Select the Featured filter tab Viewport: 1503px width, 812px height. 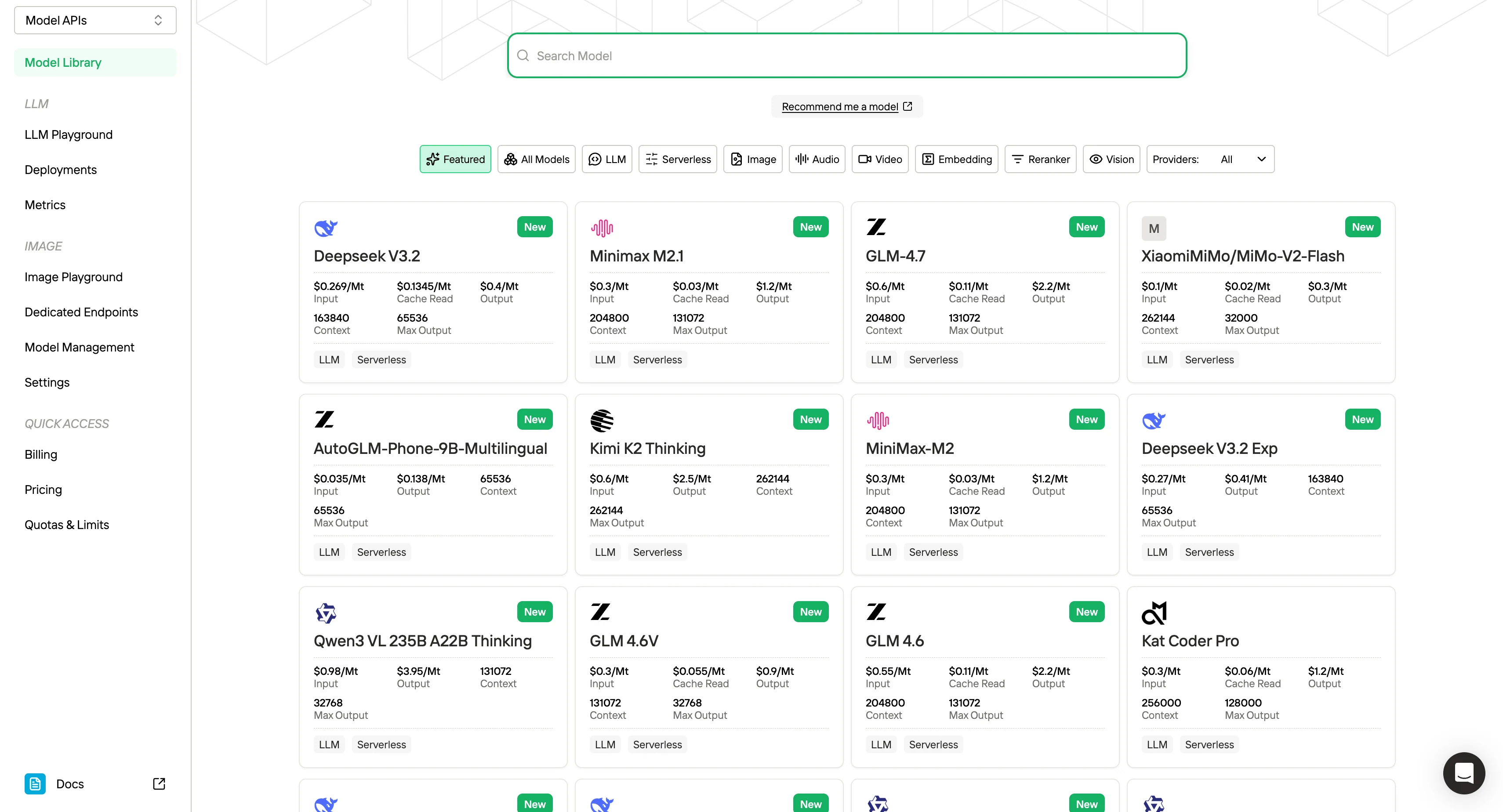[455, 159]
